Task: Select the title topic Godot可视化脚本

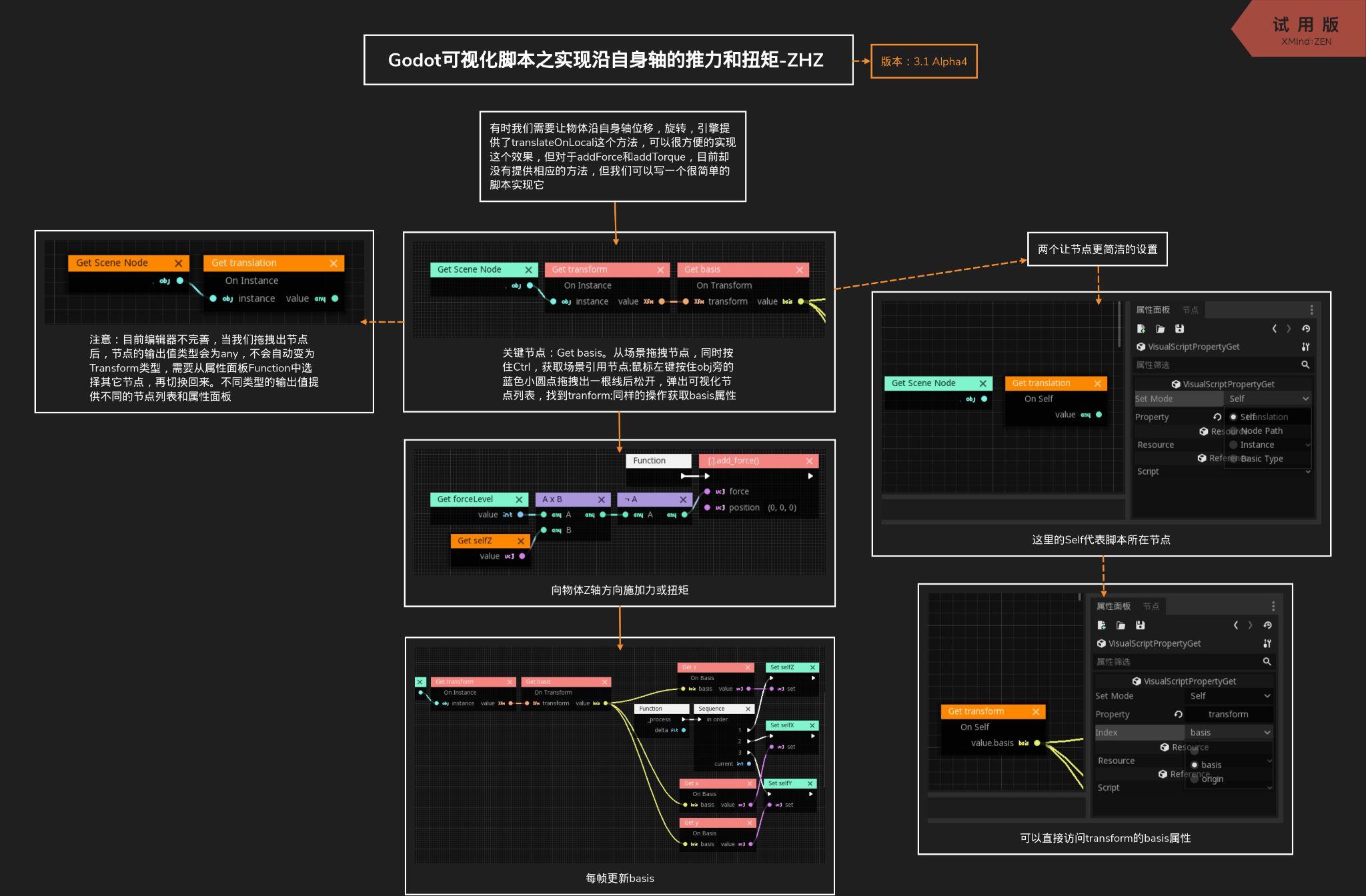Action: point(608,60)
